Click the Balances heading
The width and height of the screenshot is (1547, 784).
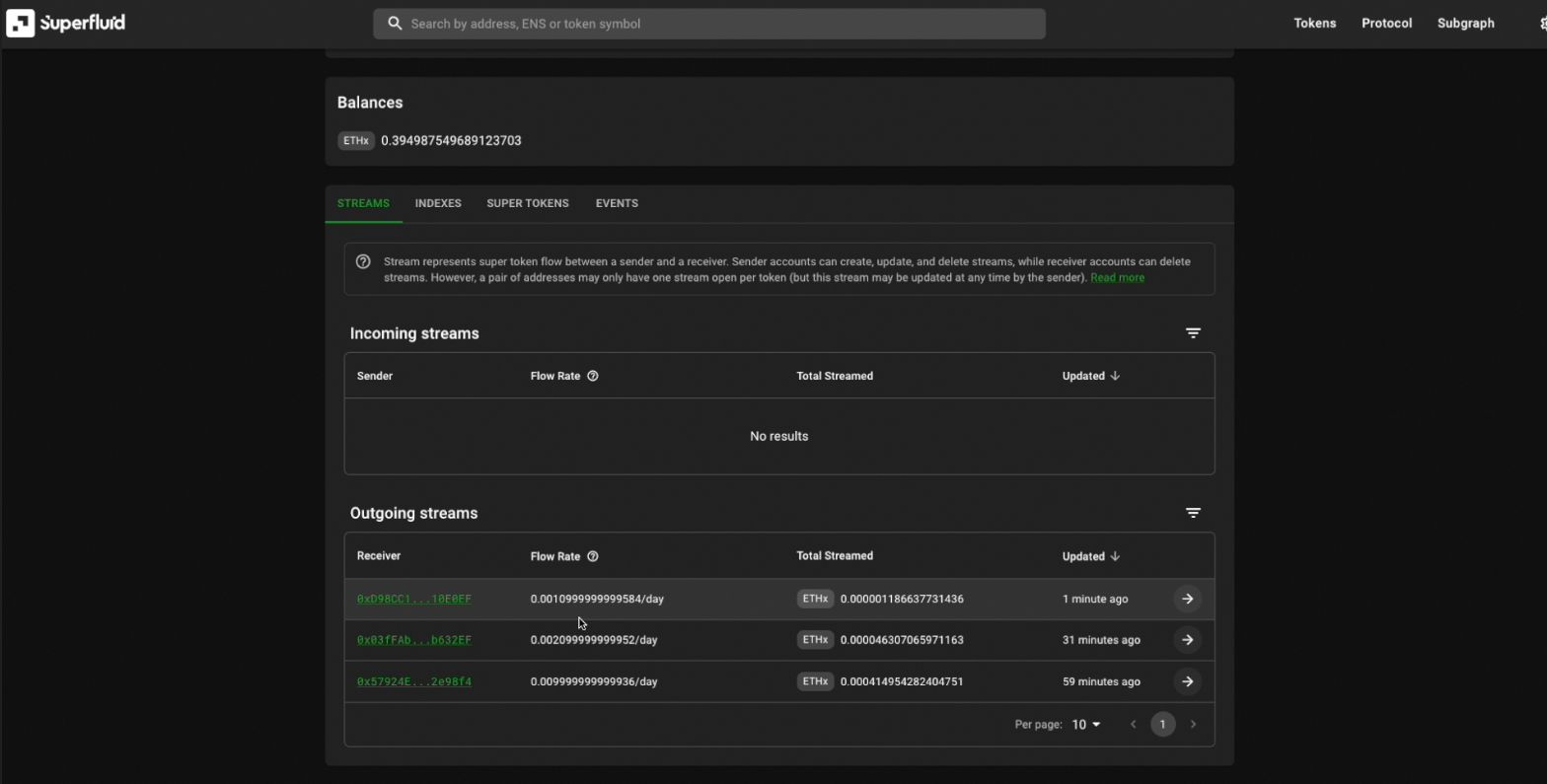click(x=370, y=103)
